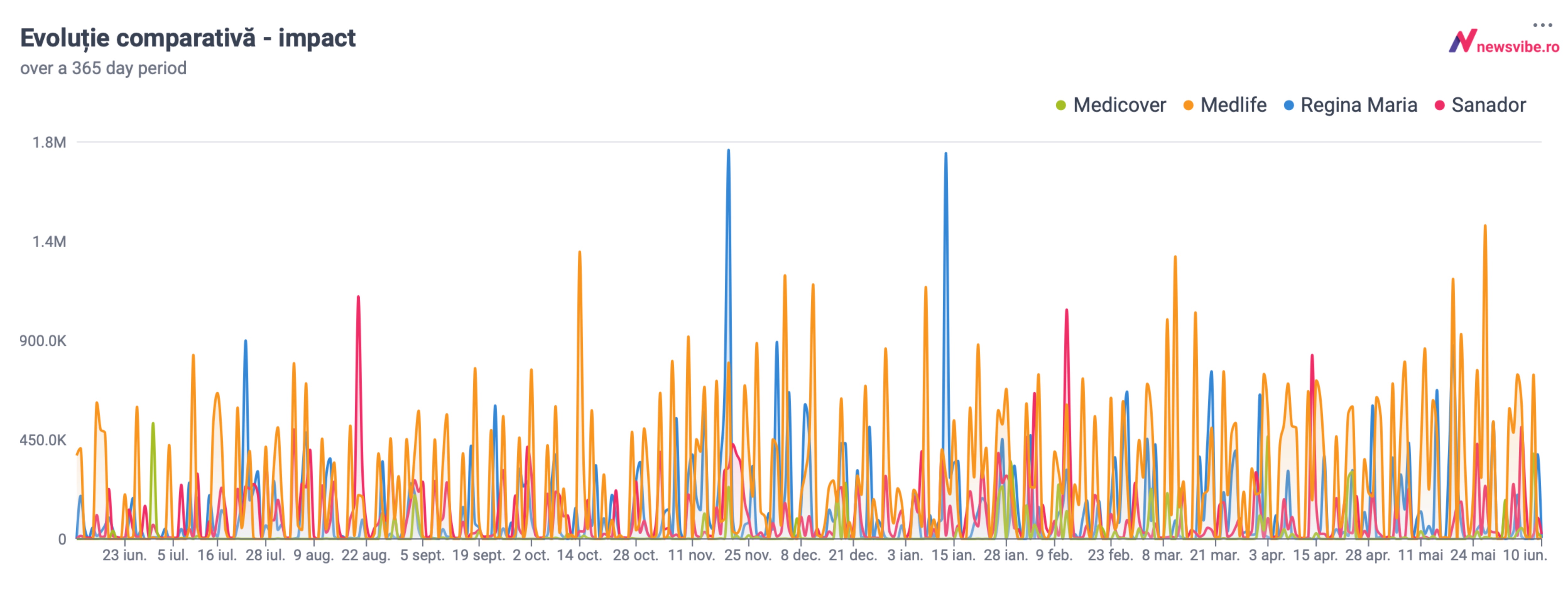Screen dimensions: 1568x603
Task: Click the tall green Medicover spike
Action: coord(153,423)
